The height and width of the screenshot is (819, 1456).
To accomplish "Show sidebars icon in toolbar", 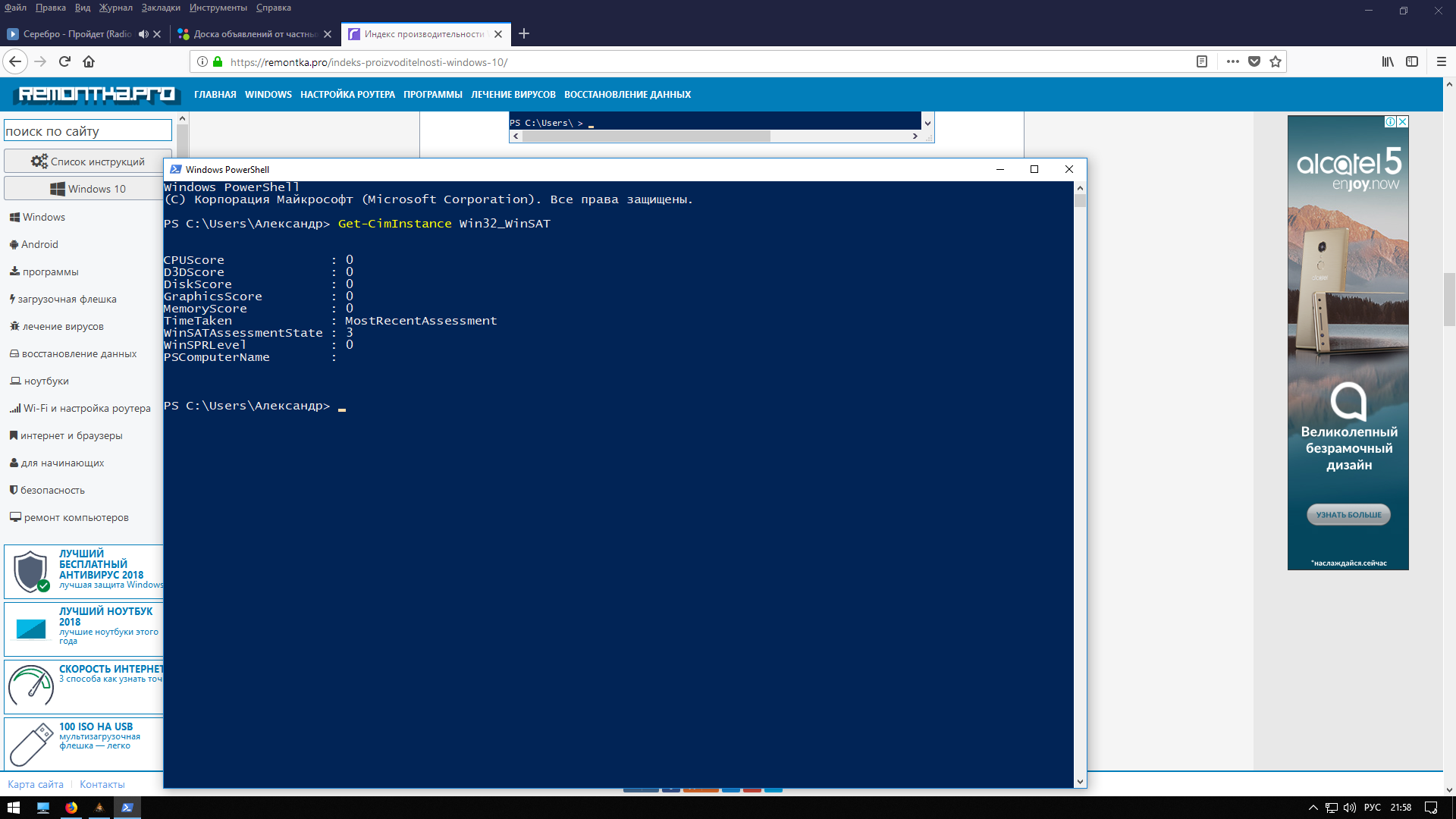I will pos(1412,62).
